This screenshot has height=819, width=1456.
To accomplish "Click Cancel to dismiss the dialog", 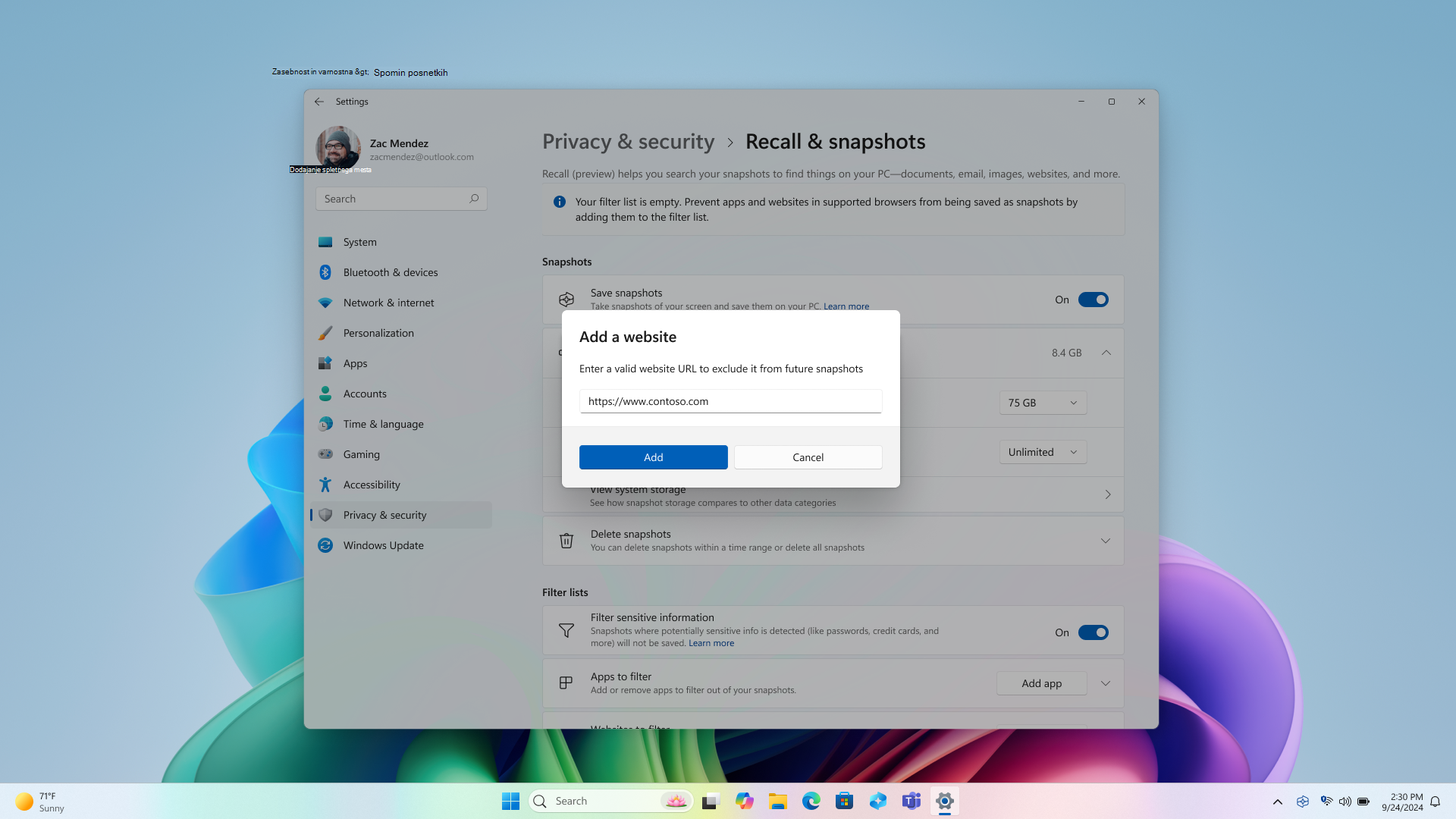I will [x=808, y=457].
